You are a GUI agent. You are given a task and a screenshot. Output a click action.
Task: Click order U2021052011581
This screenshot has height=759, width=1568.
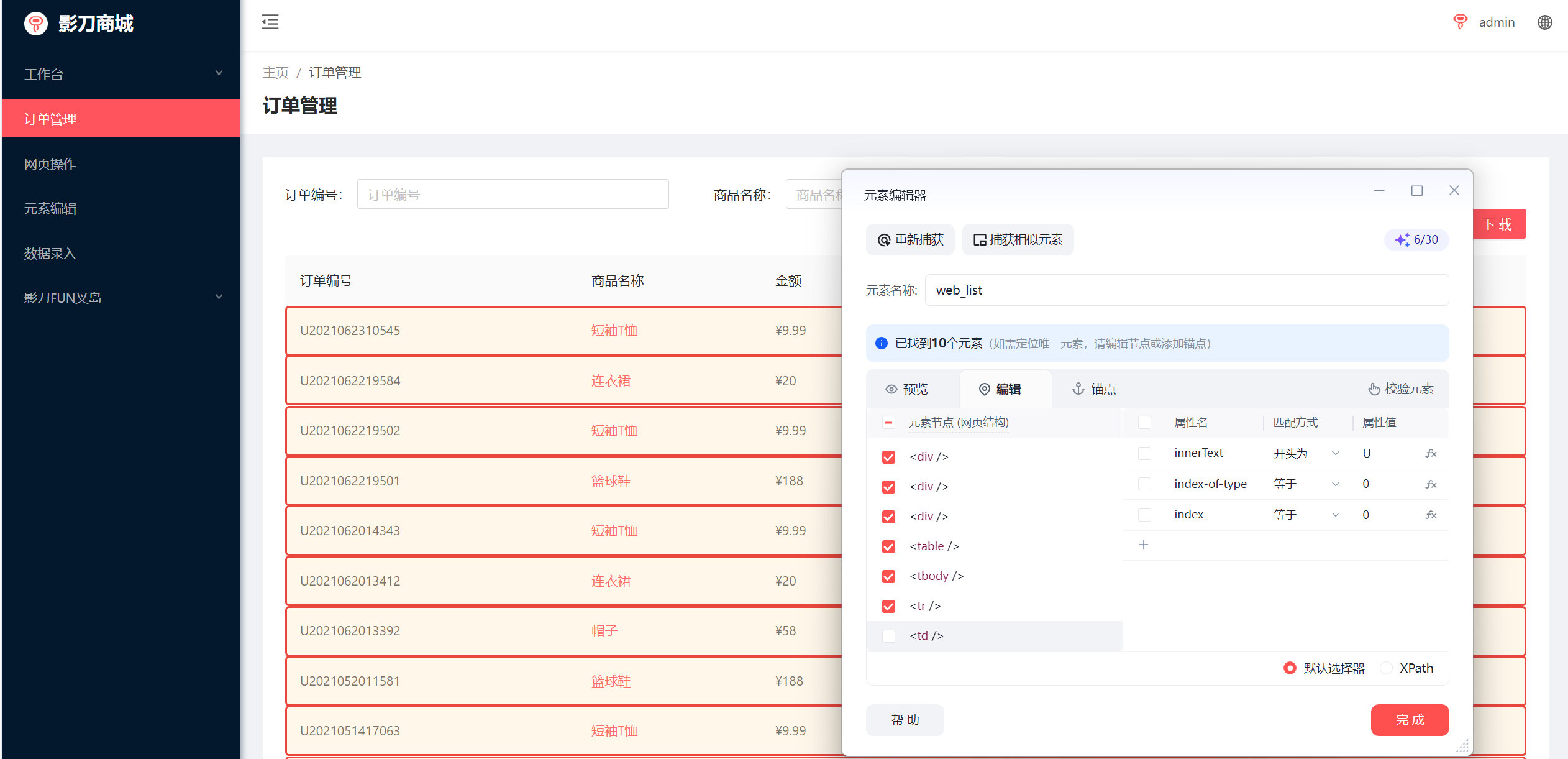click(x=350, y=681)
